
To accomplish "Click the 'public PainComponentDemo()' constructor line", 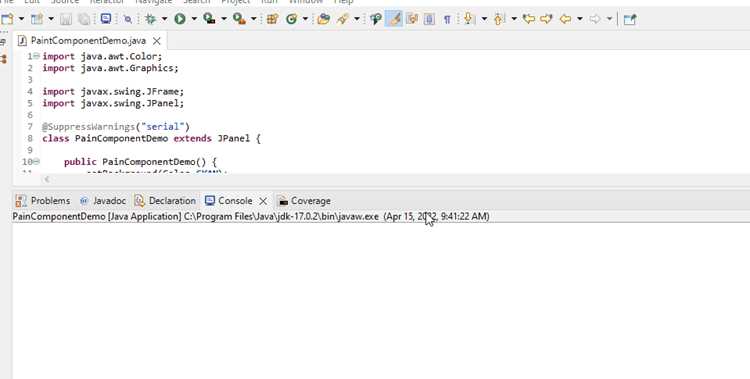I will coord(141,162).
